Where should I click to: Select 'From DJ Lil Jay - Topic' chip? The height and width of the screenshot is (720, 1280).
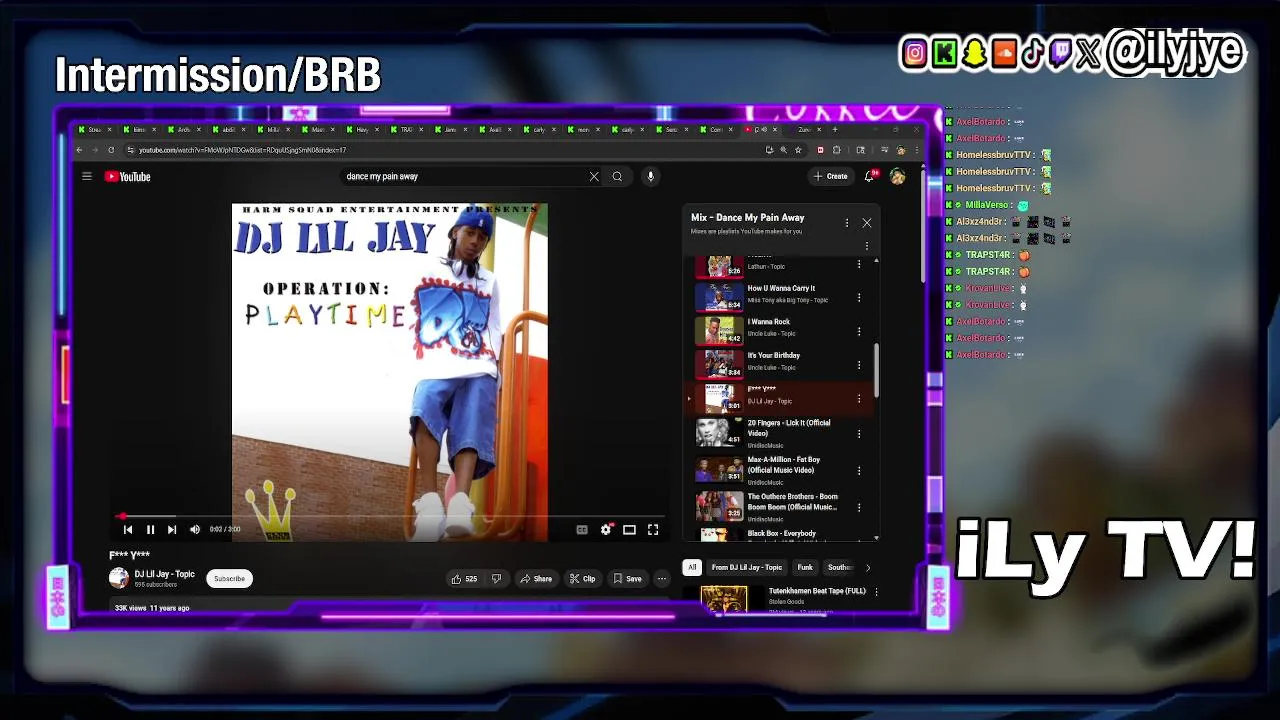747,567
